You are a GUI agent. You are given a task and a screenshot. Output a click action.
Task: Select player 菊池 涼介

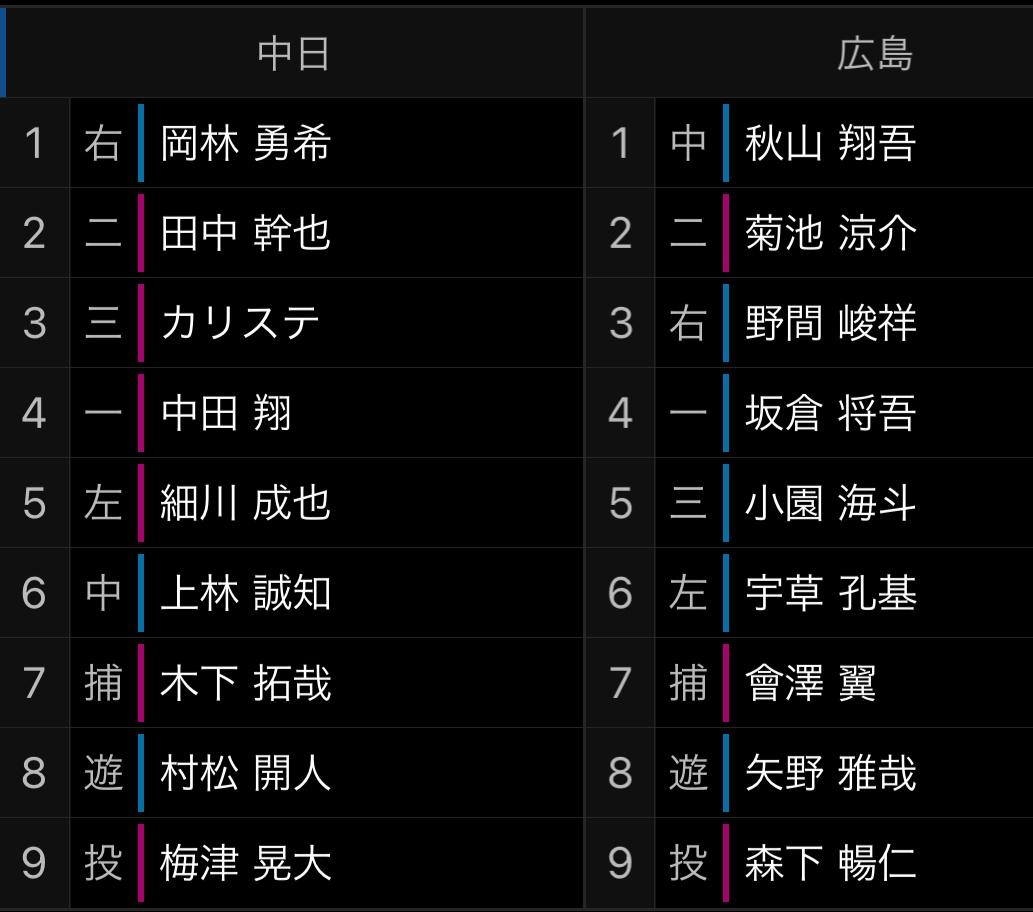pyautogui.click(x=830, y=233)
